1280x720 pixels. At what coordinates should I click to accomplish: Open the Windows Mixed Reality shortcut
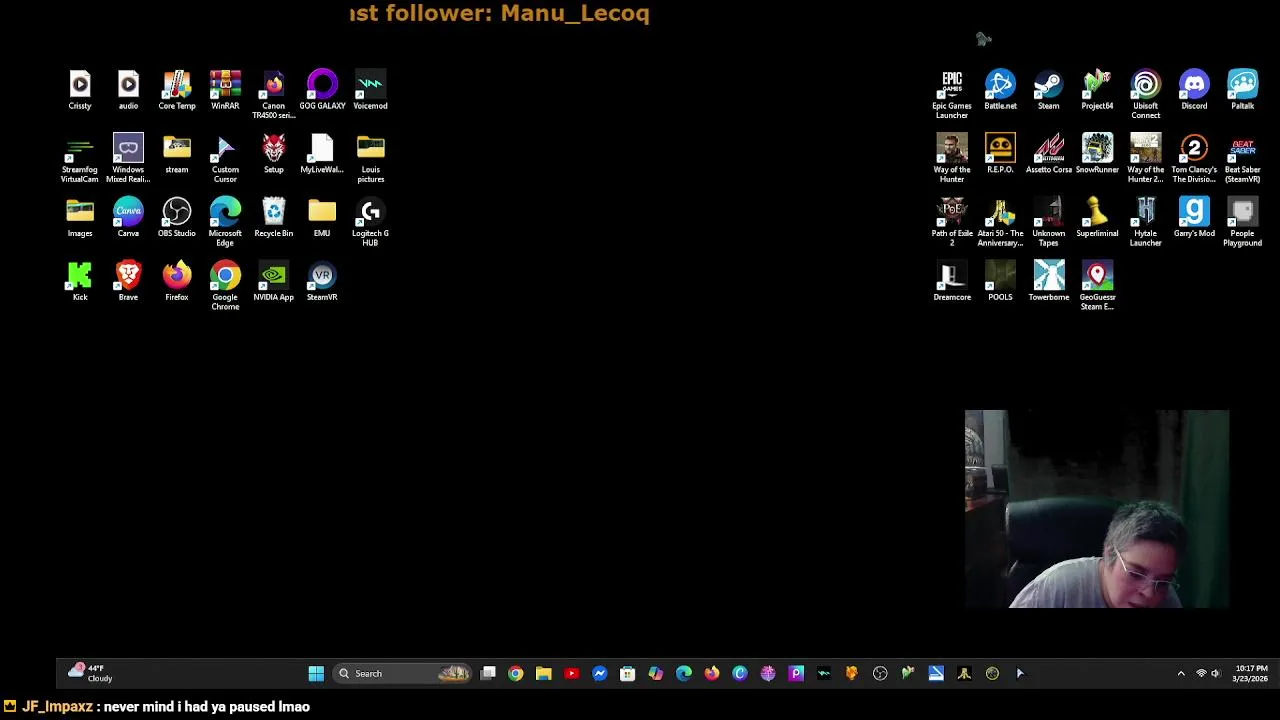click(x=128, y=158)
